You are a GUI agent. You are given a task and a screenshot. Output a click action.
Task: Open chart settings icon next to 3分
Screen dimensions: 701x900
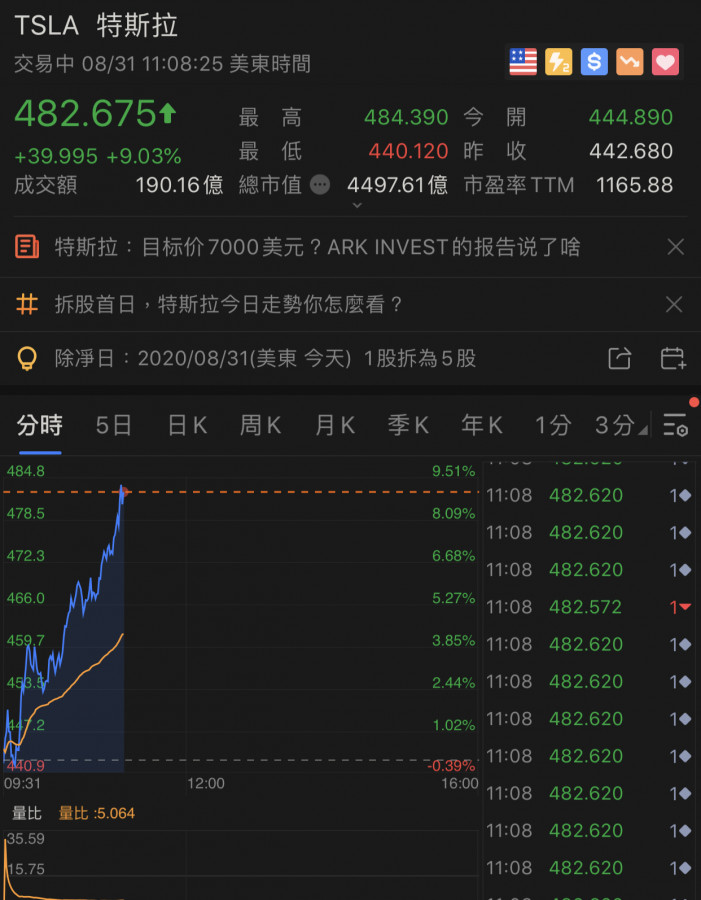click(675, 425)
